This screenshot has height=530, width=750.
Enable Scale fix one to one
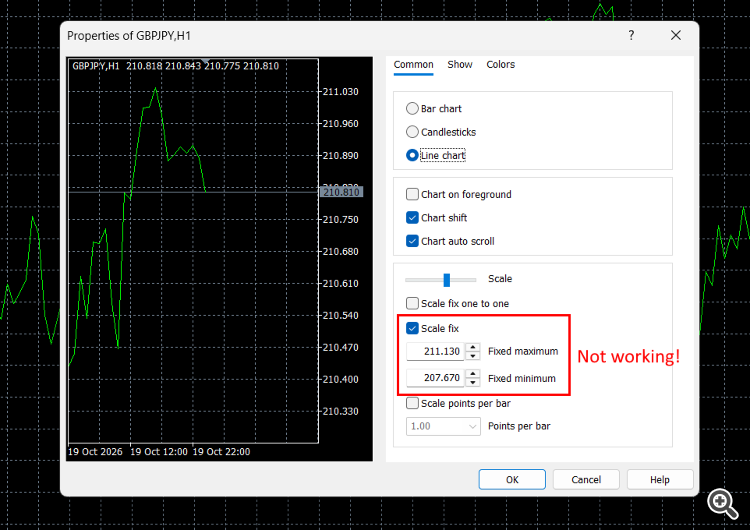click(412, 303)
